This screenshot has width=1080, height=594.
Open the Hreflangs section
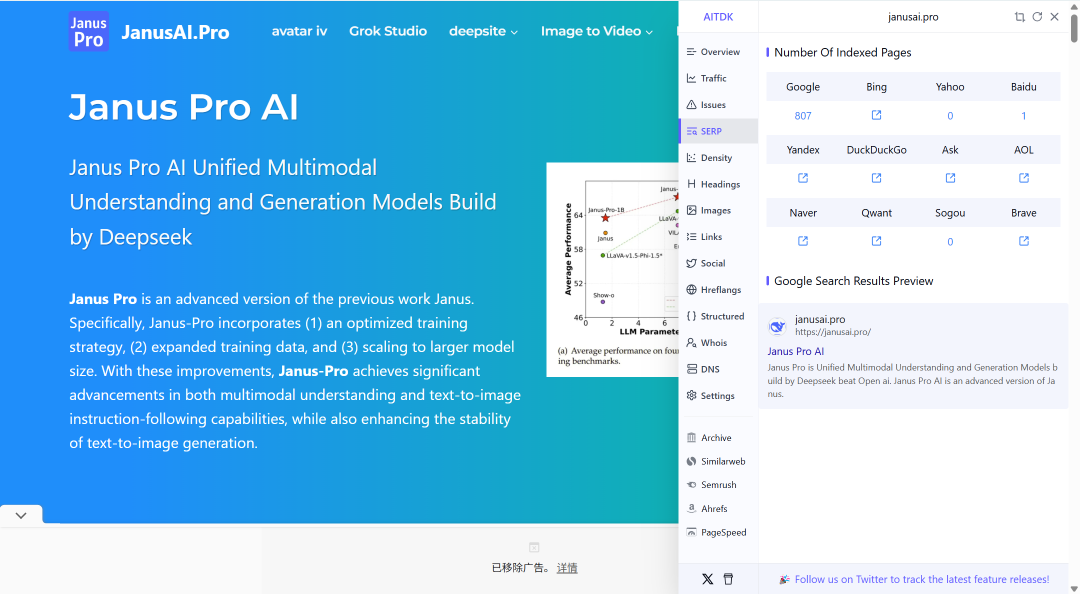718,289
